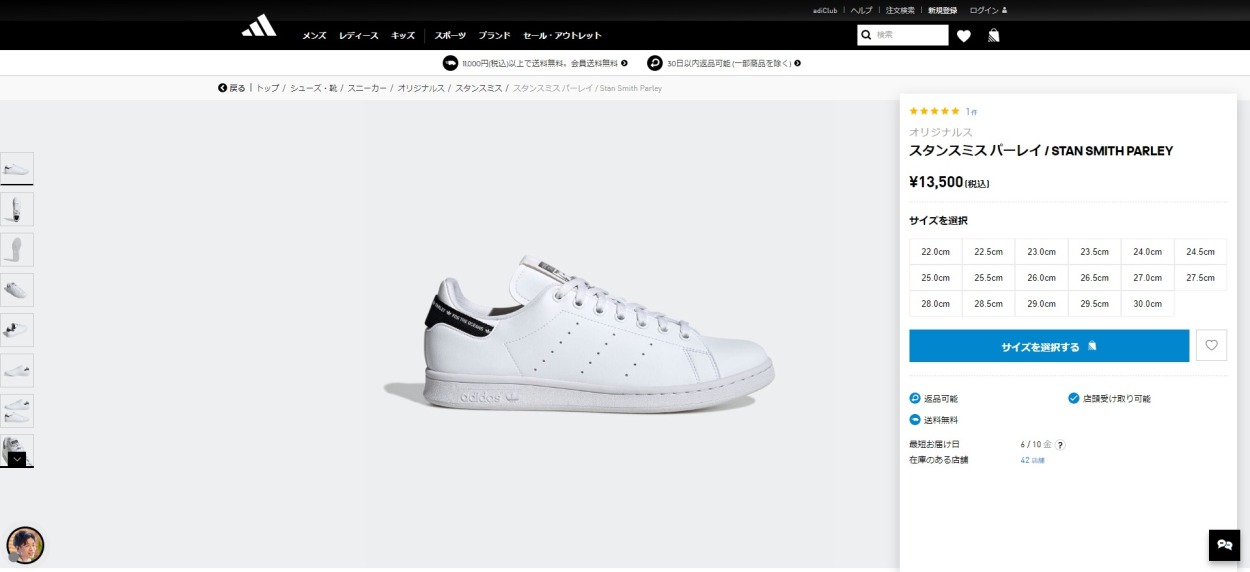The width and height of the screenshot is (1250, 572).
Task: Click the delivery date help question mark
Action: click(1060, 445)
